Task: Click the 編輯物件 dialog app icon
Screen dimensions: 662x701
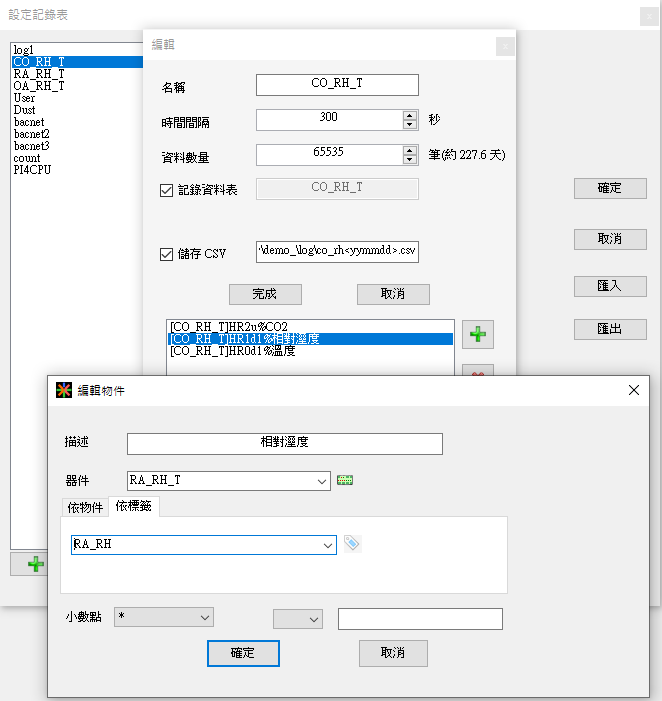Action: point(63,390)
